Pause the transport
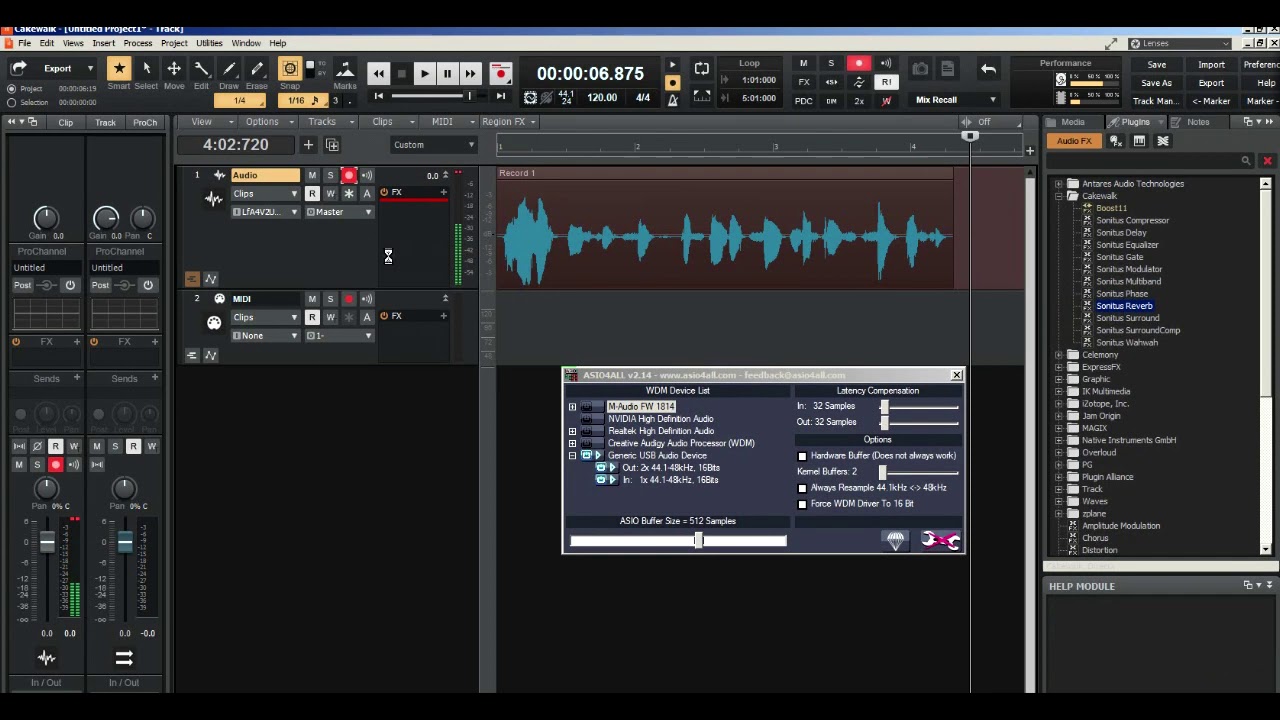Image resolution: width=1280 pixels, height=720 pixels. (447, 73)
